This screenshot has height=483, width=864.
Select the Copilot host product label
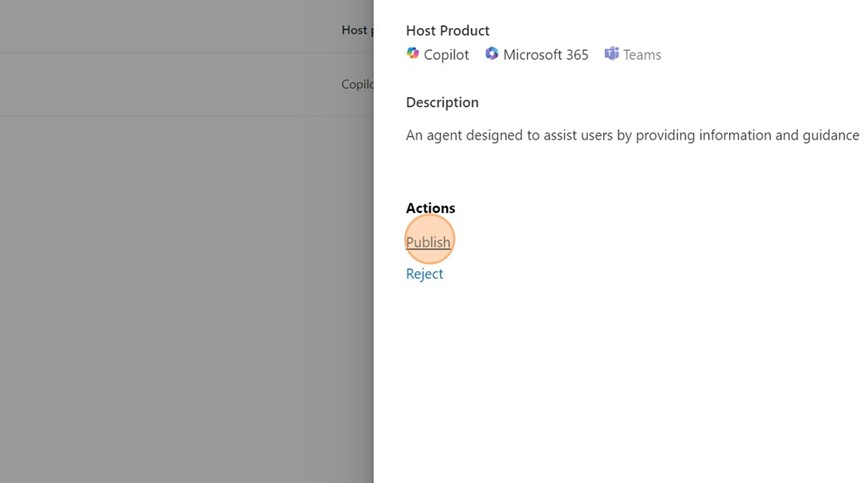446,55
